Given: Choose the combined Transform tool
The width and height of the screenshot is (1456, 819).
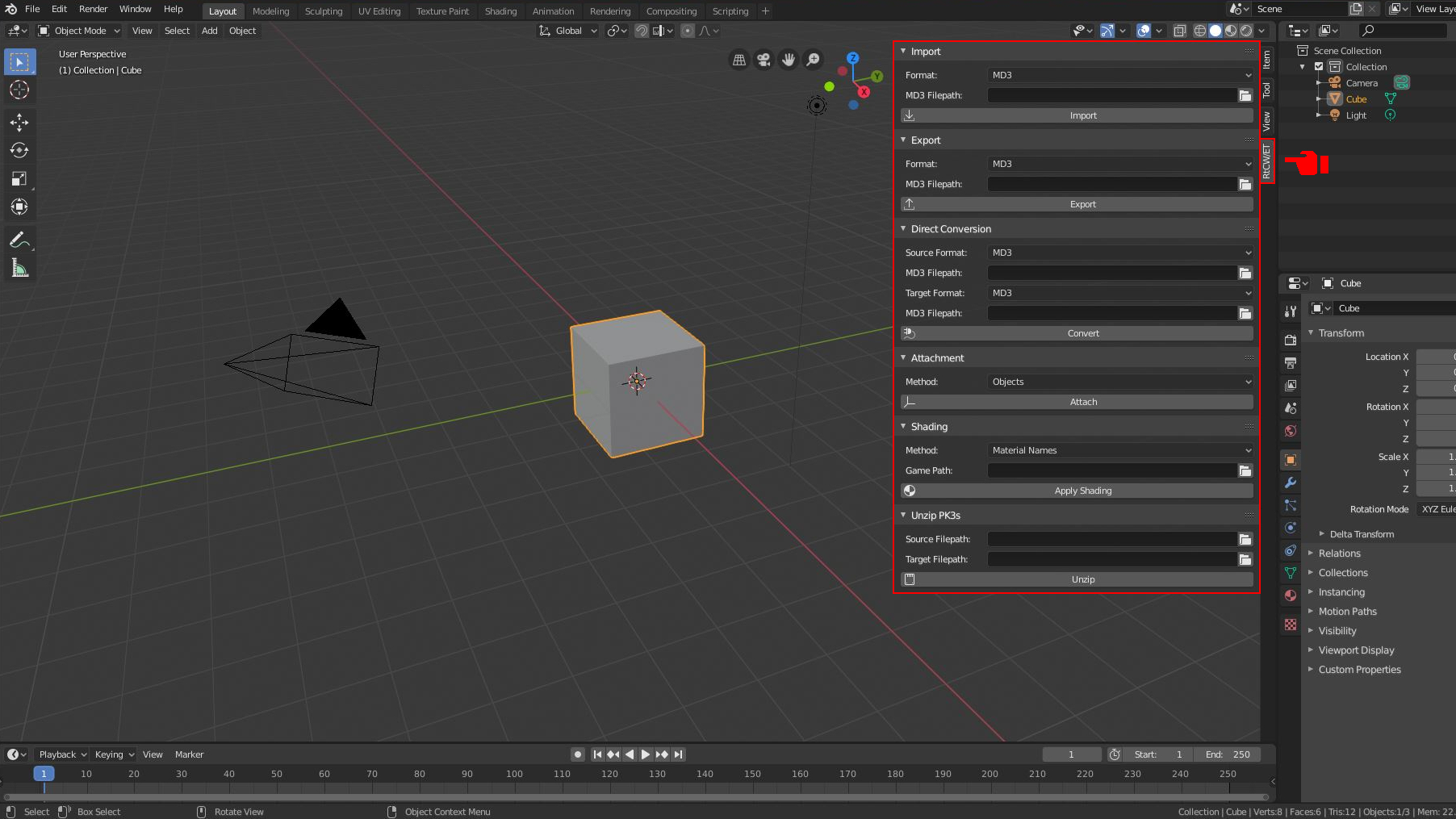Looking at the screenshot, I should pyautogui.click(x=19, y=207).
